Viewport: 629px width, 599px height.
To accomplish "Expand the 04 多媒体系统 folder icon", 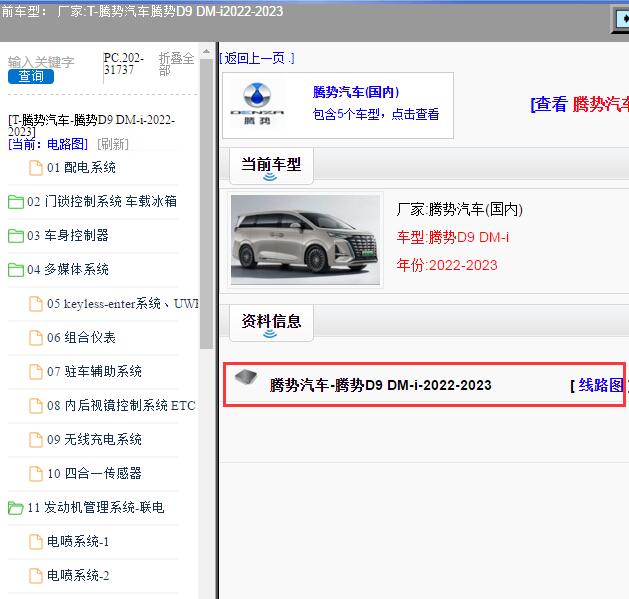I will pos(16,270).
